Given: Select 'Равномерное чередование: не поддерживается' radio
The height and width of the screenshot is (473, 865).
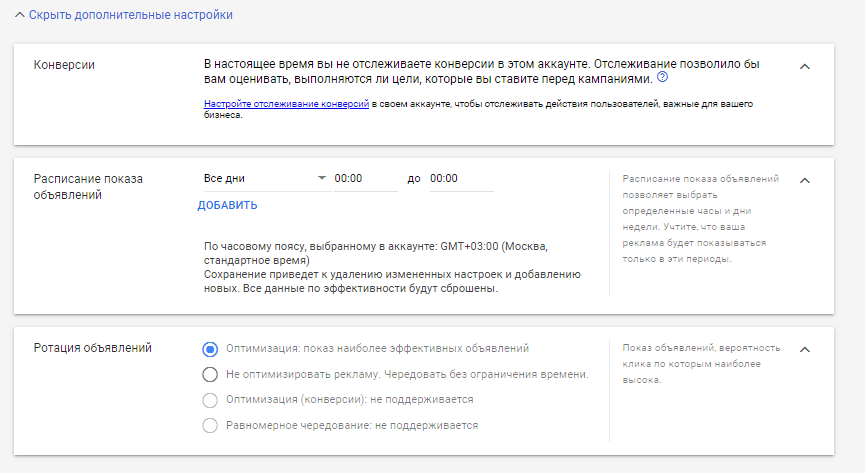Looking at the screenshot, I should pos(210,426).
